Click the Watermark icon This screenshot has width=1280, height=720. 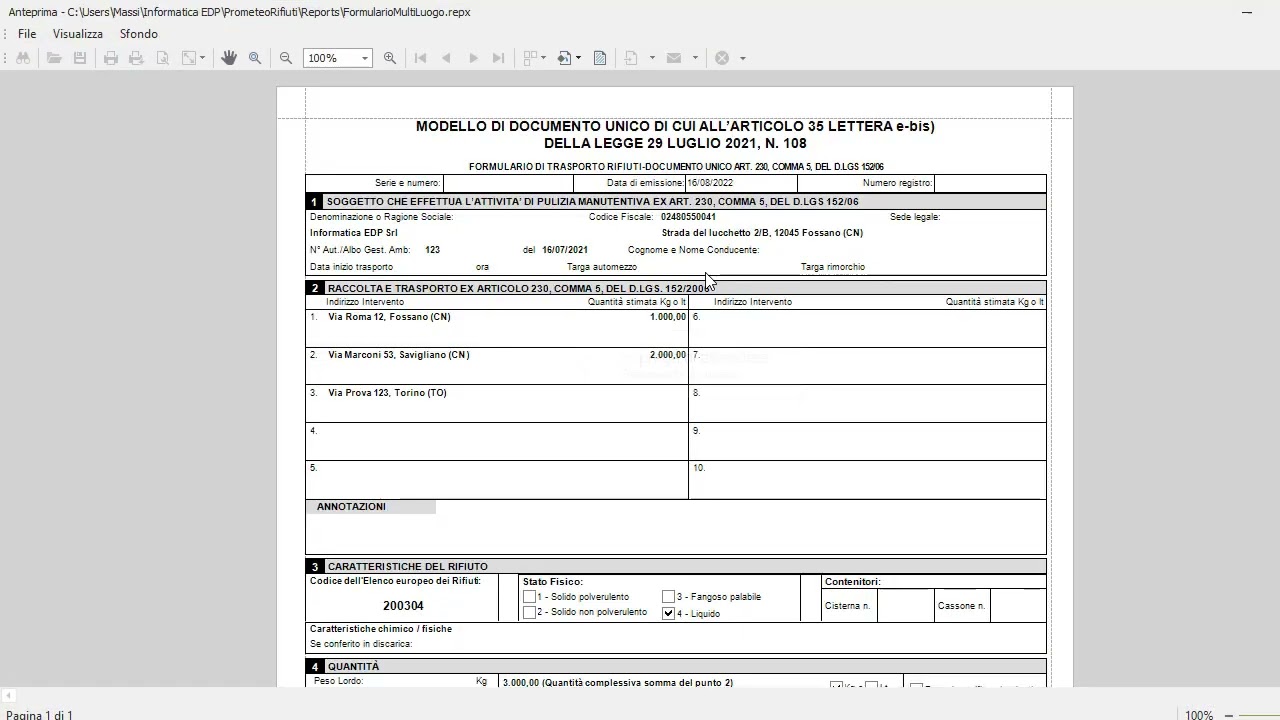tap(600, 58)
